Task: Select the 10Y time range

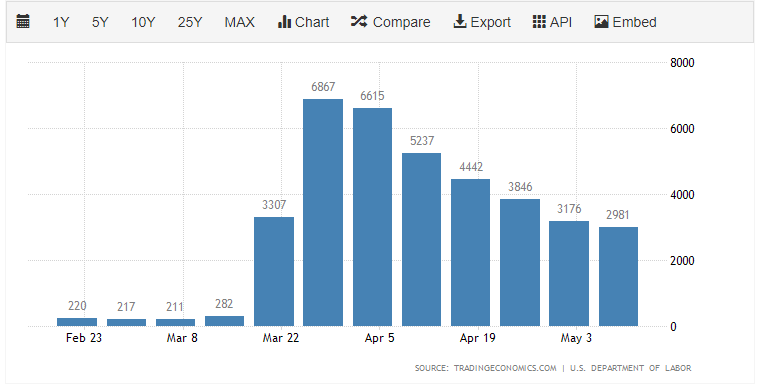Action: (x=143, y=22)
